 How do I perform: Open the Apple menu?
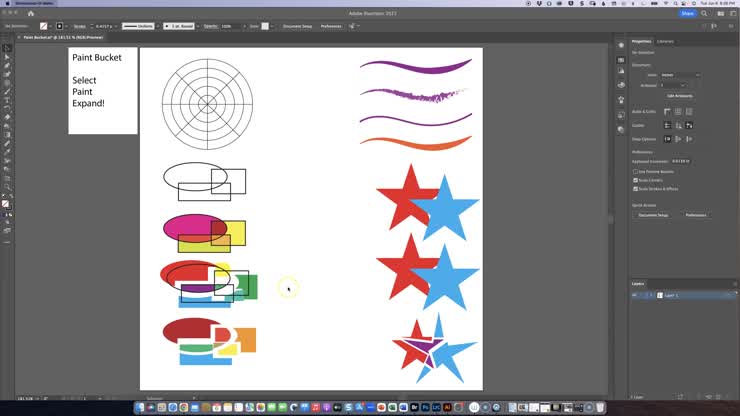(x=7, y=3)
